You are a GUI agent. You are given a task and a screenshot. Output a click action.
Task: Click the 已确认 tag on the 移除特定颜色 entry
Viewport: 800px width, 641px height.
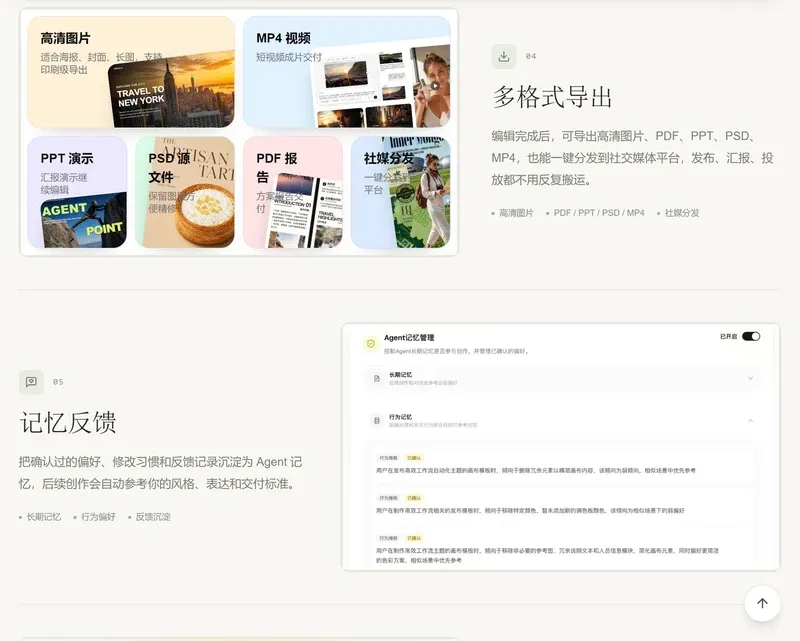coord(414,498)
